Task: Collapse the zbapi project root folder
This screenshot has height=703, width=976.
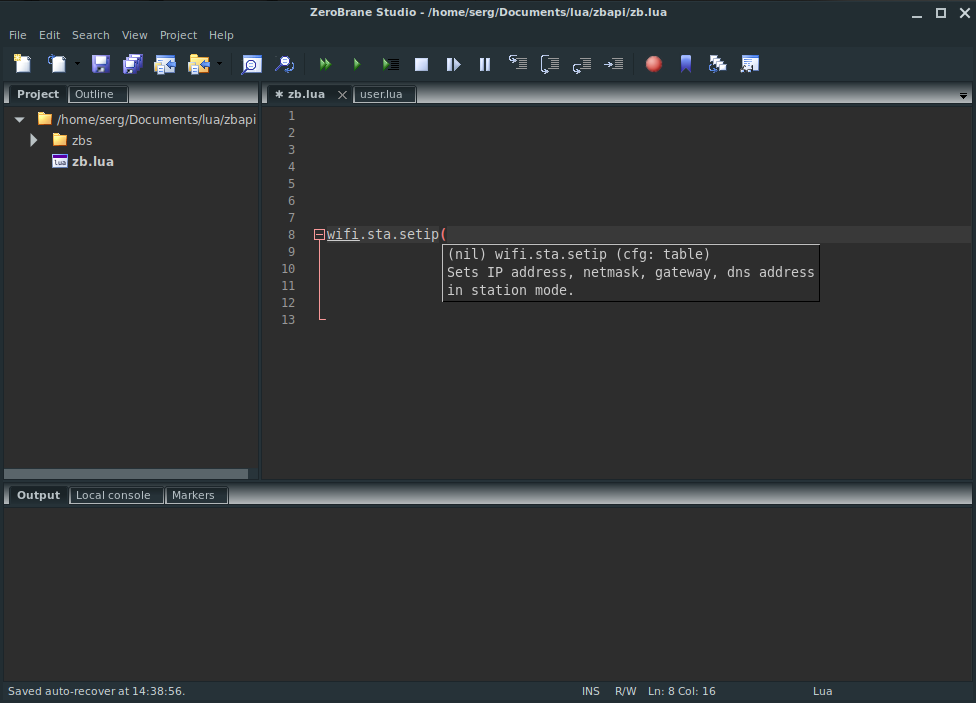Action: coord(19,120)
